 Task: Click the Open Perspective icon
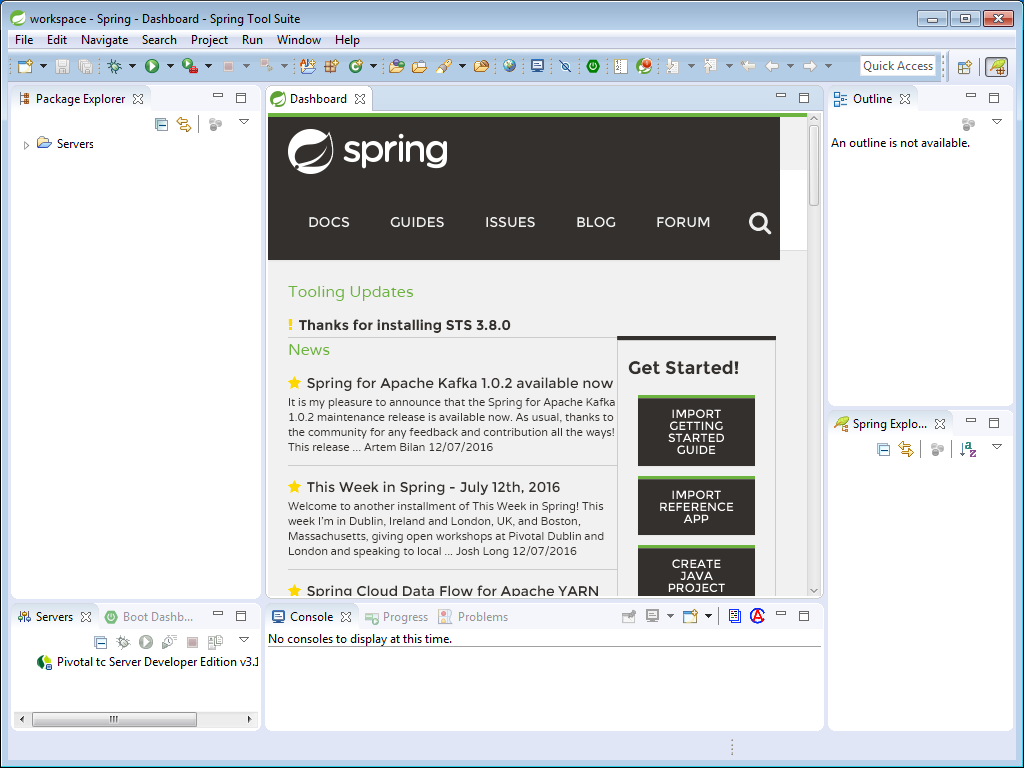click(965, 67)
